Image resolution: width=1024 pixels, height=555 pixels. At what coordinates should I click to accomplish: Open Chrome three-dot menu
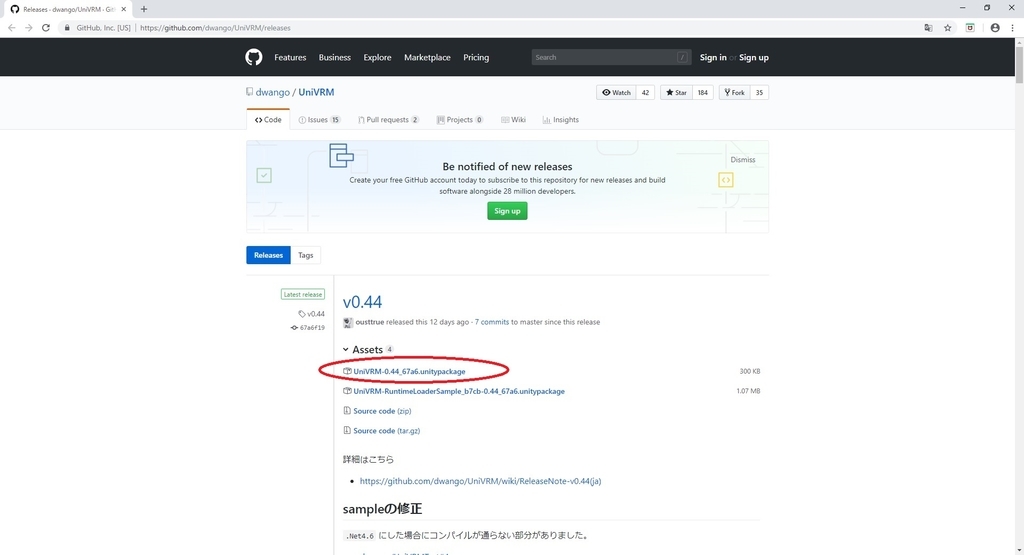coord(1012,28)
